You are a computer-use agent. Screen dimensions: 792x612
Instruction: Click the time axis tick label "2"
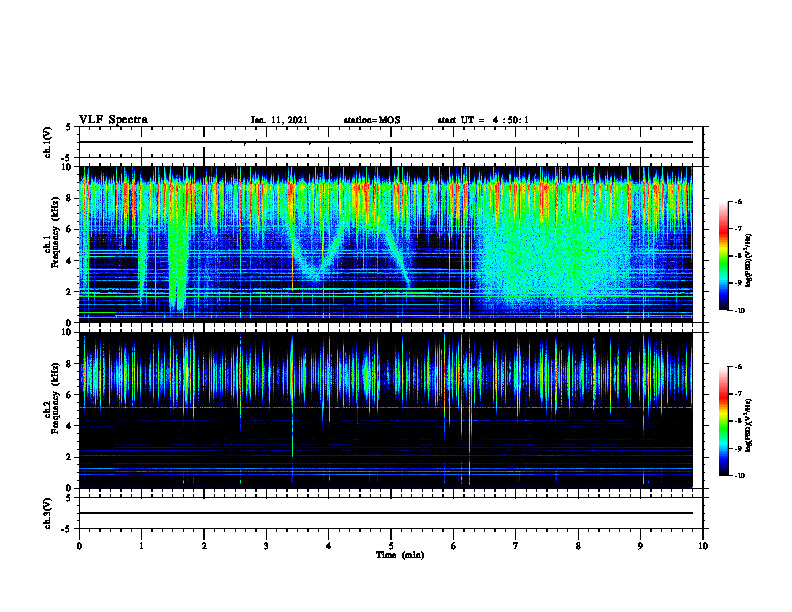(204, 545)
